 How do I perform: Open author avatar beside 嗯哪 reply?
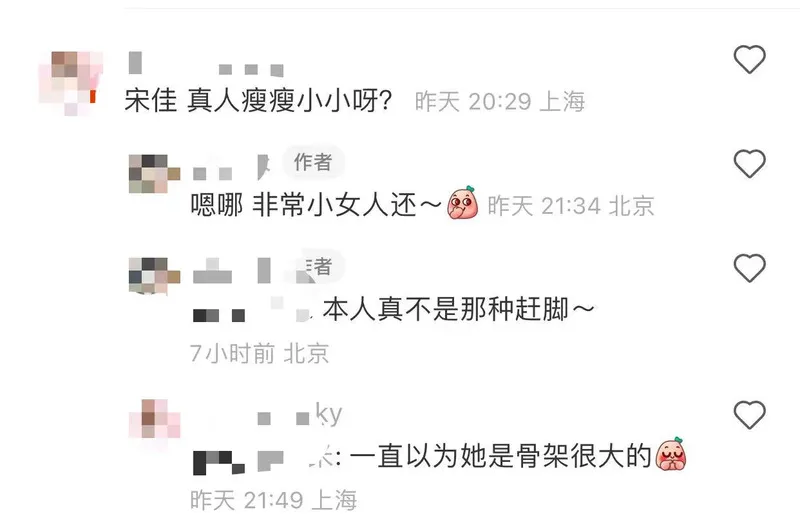(x=155, y=174)
